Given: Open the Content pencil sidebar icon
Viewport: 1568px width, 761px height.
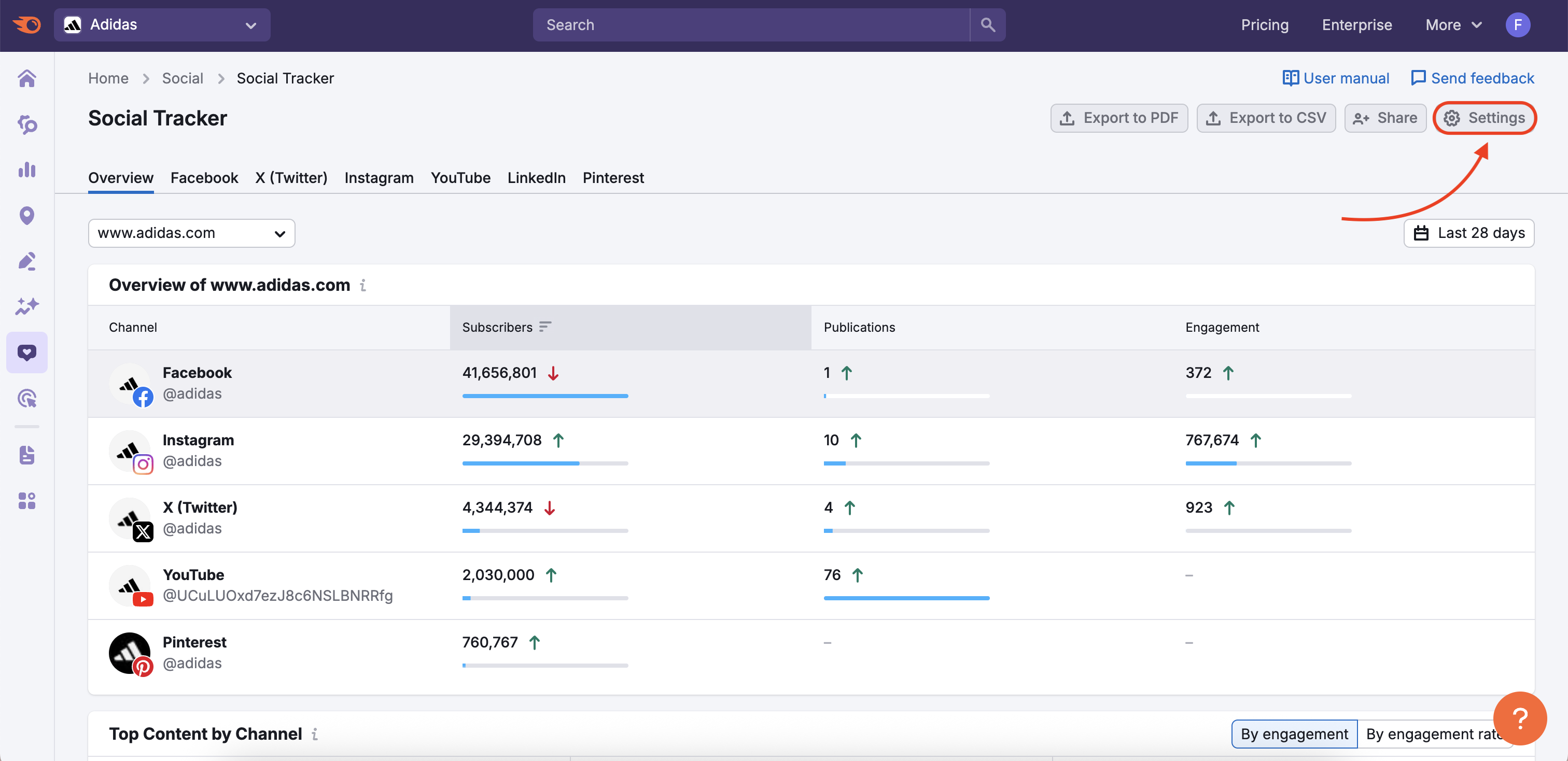Looking at the screenshot, I should (27, 261).
